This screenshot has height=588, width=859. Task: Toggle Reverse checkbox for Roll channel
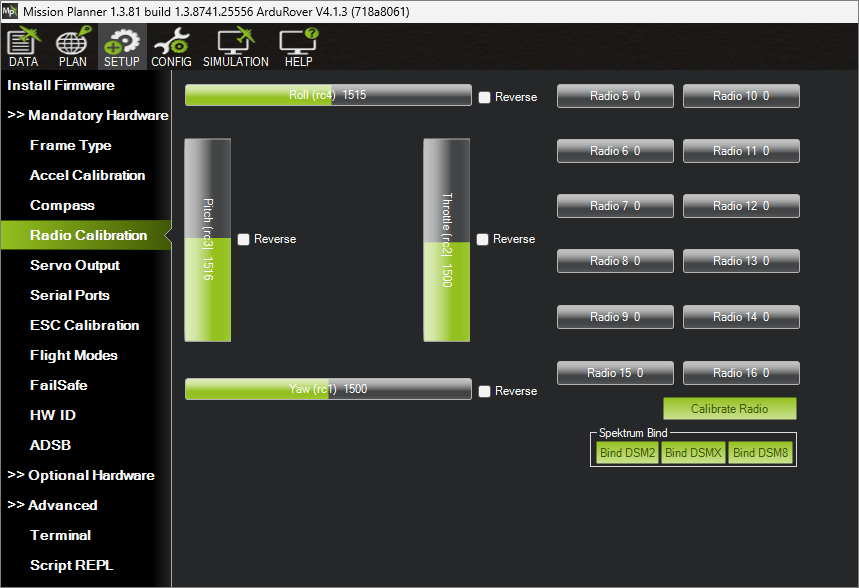[484, 97]
